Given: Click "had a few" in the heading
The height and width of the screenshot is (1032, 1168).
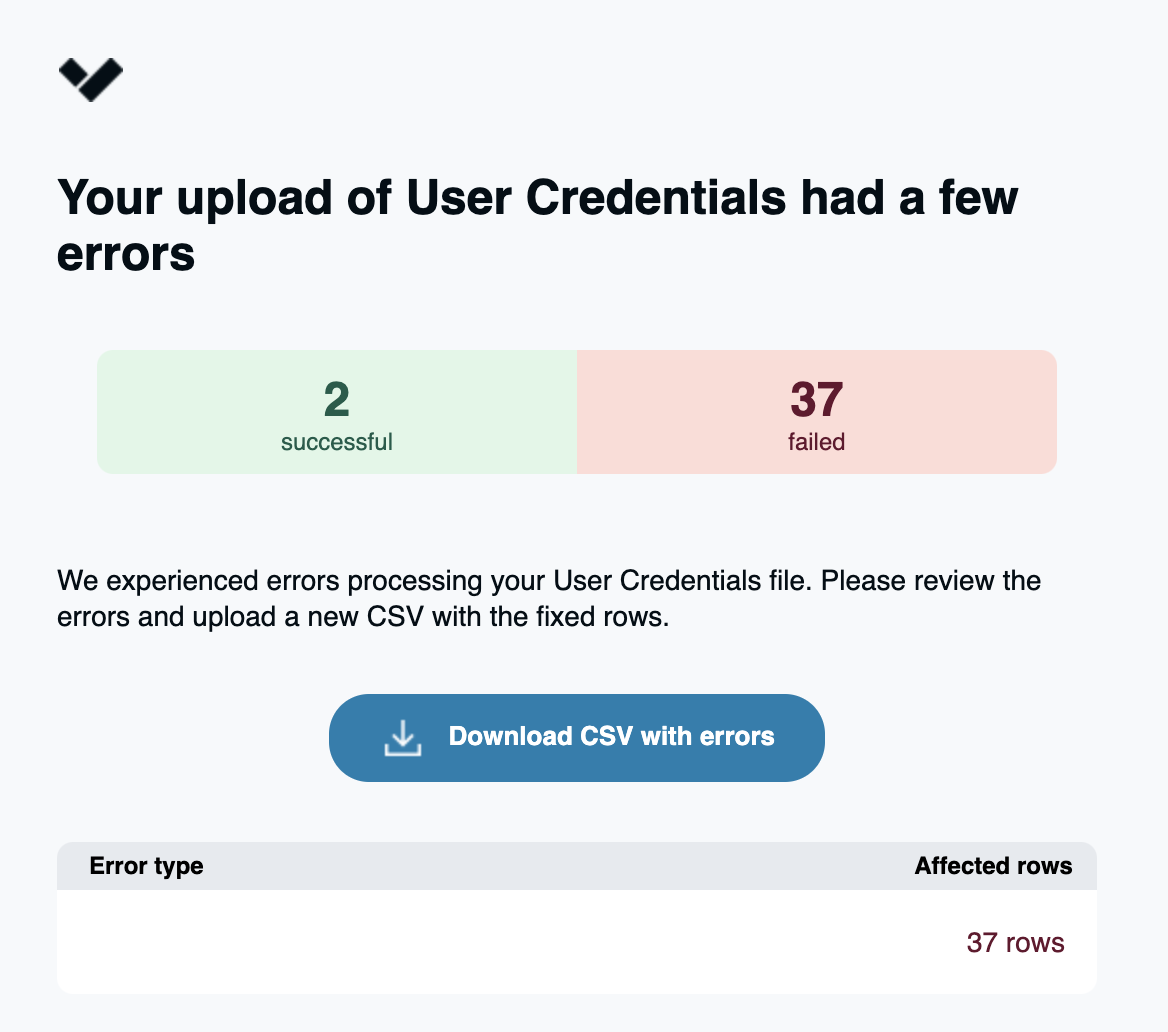Looking at the screenshot, I should 909,197.
